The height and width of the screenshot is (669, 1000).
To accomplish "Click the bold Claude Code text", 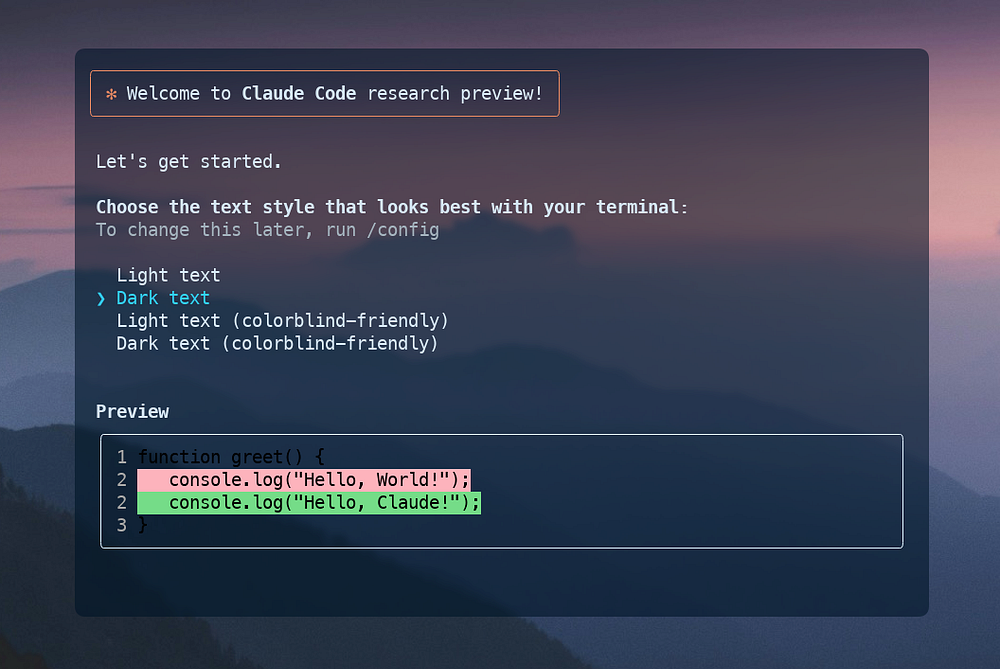I will point(299,94).
